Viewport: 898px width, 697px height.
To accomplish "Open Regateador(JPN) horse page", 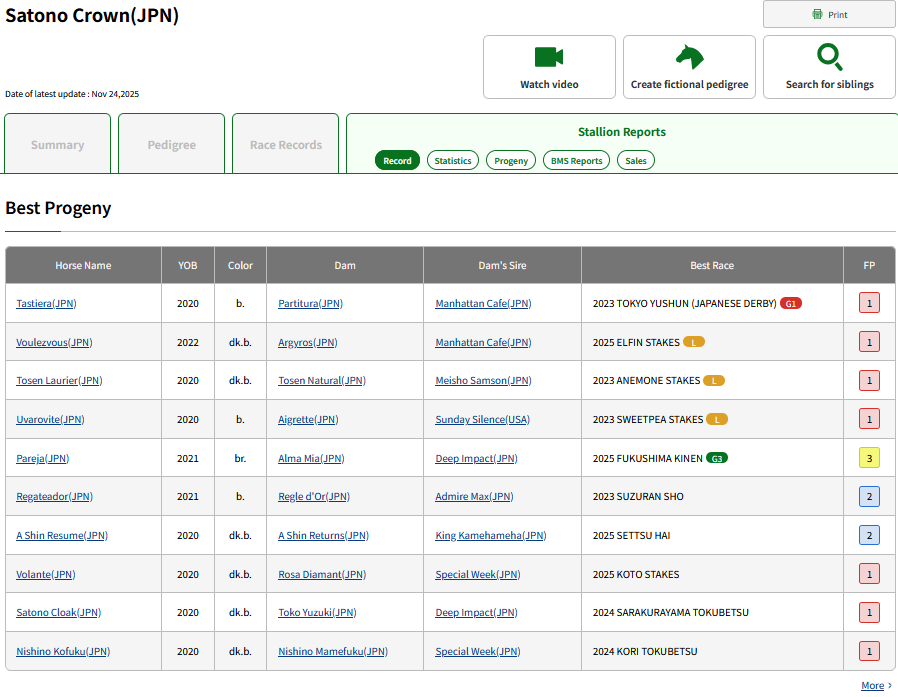I will click(x=54, y=497).
